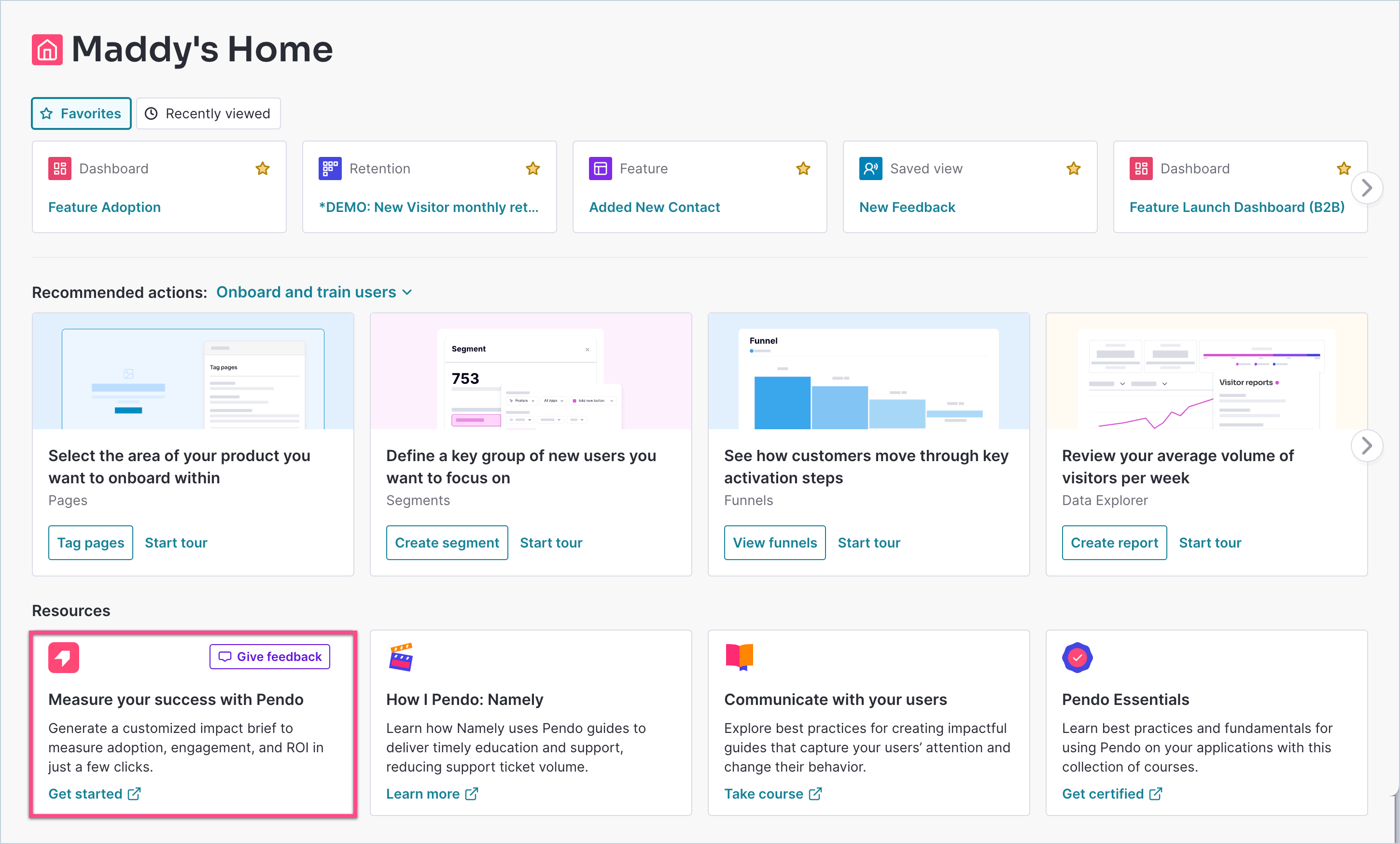Open Feature Launch Dashboard (B2B)

click(1237, 208)
